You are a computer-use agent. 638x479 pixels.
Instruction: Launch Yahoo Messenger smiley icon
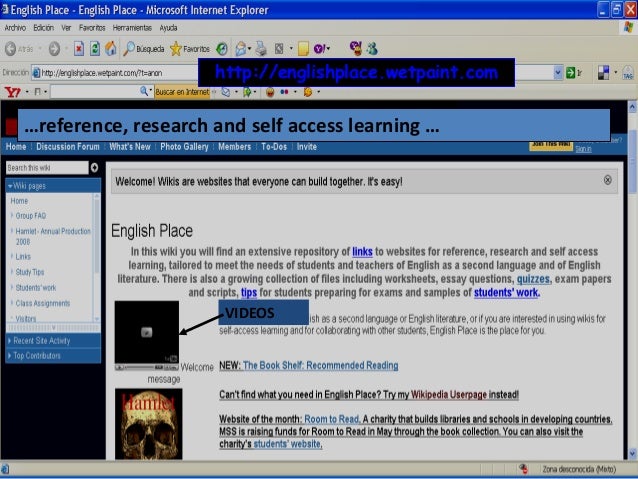(356, 48)
